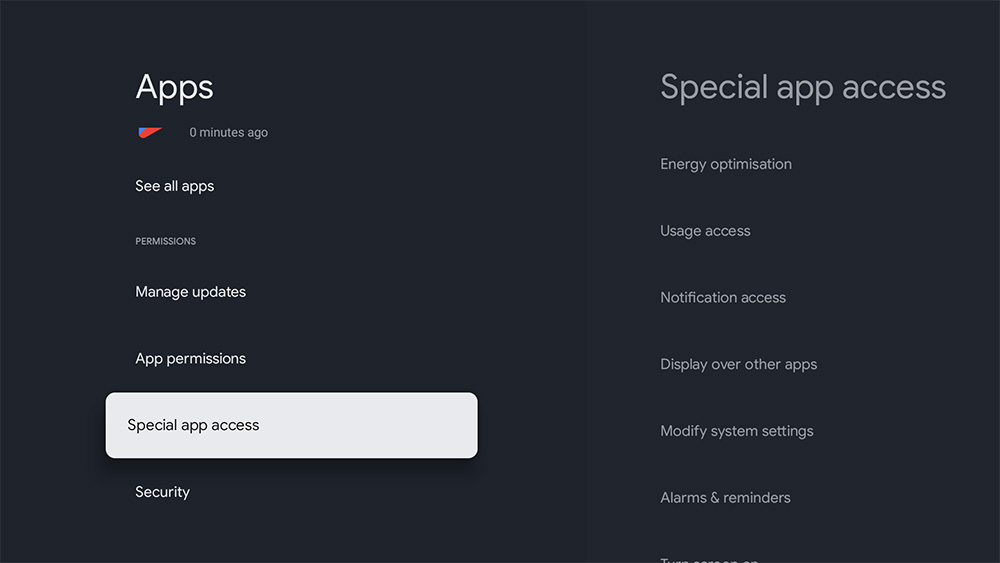The image size is (1000, 563).
Task: Select Energy optimisation
Action: [726, 164]
